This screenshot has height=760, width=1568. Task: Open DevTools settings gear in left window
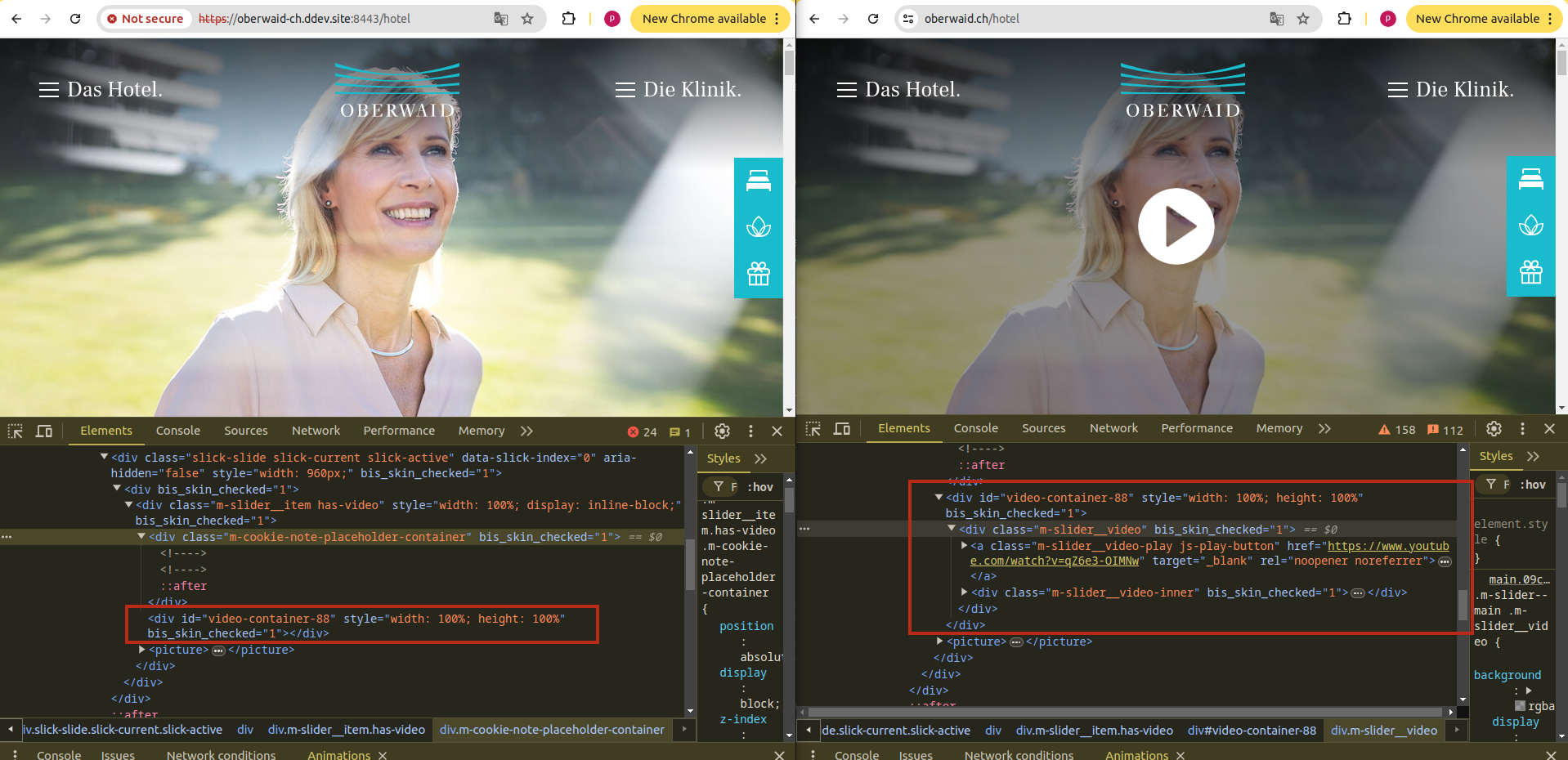(722, 431)
